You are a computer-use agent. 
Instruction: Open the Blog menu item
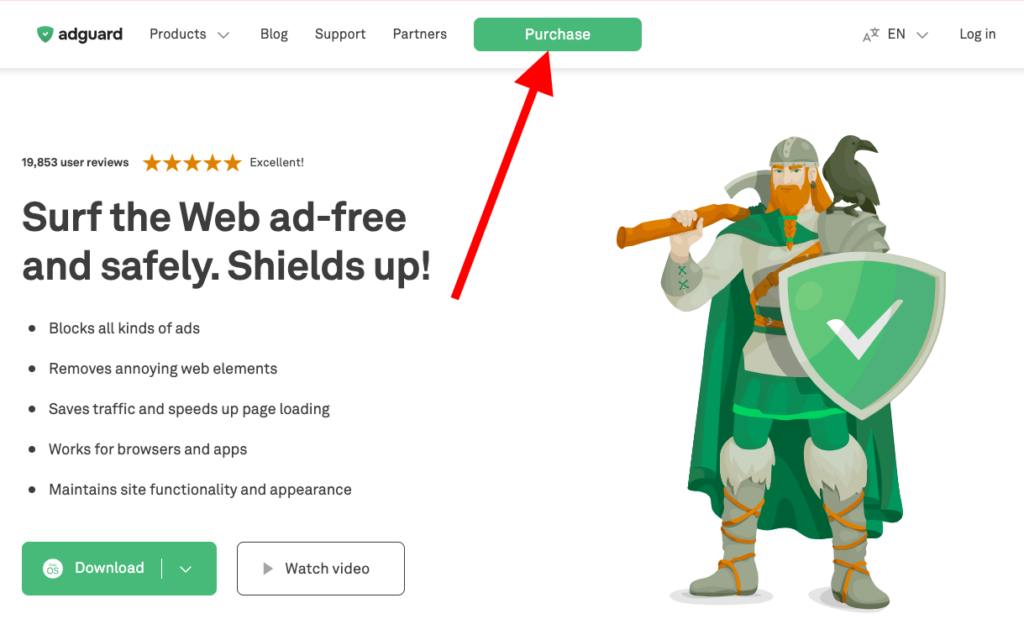pyautogui.click(x=274, y=34)
